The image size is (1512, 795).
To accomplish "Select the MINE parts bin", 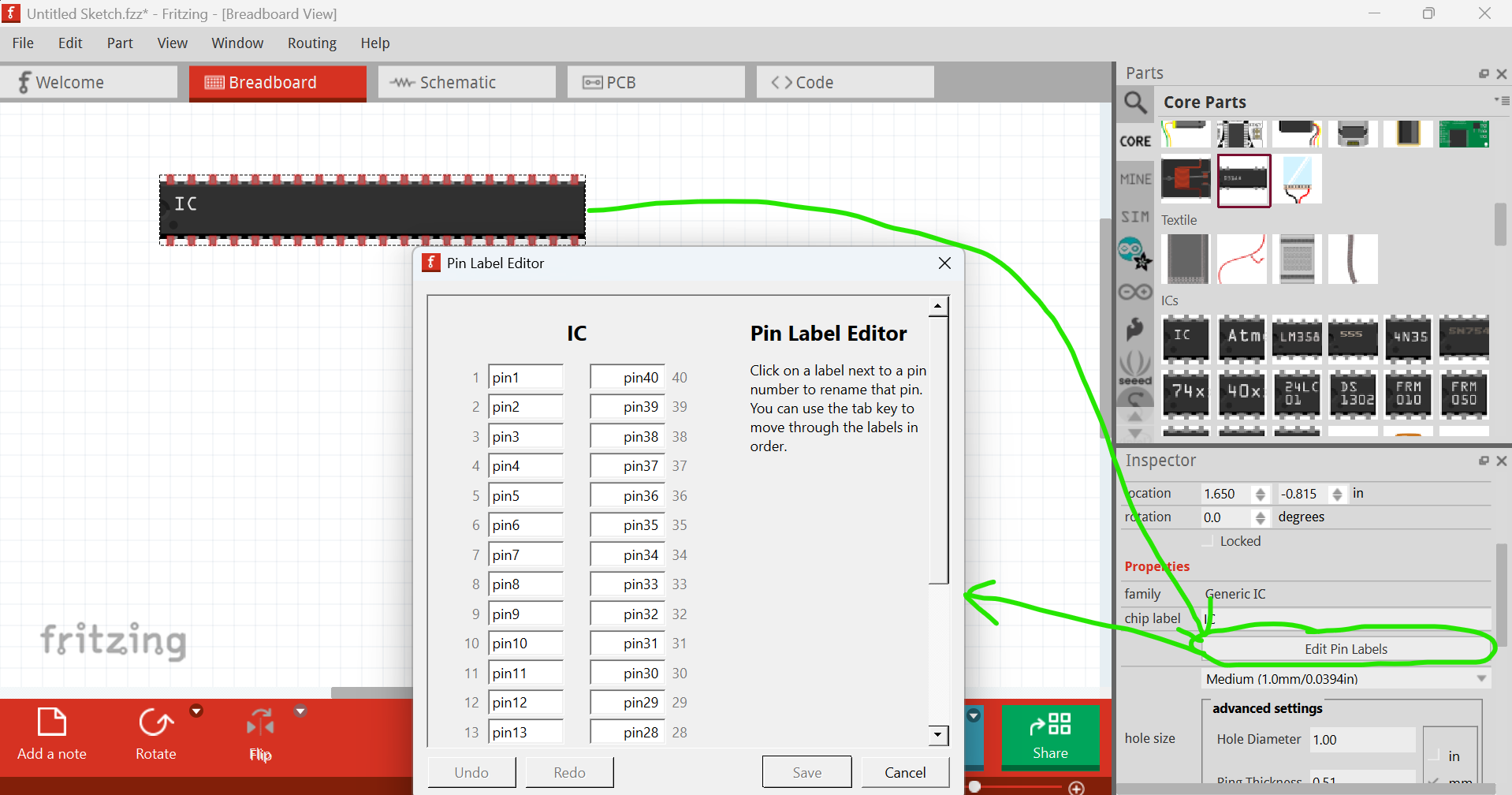I will (1135, 179).
